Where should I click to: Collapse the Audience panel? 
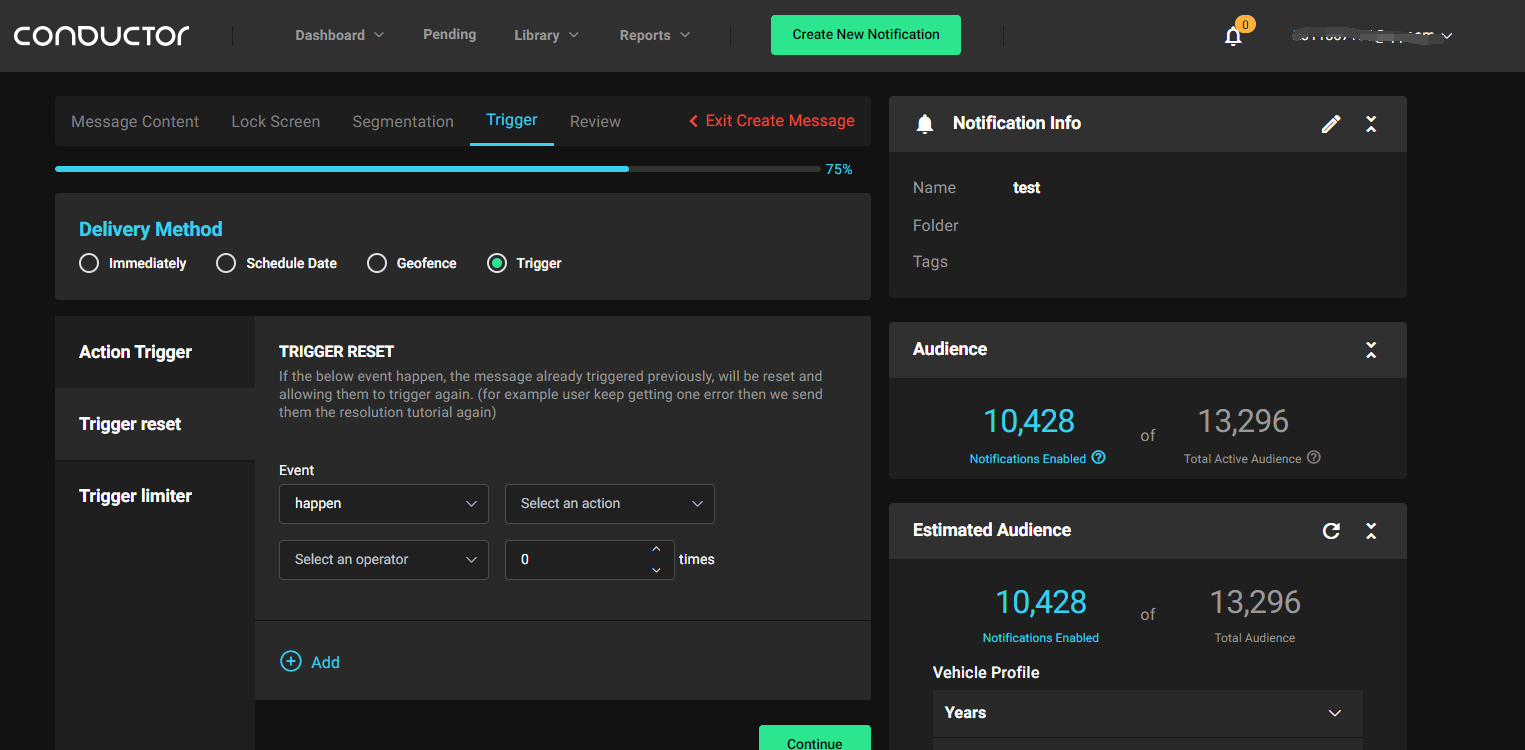pyautogui.click(x=1371, y=349)
